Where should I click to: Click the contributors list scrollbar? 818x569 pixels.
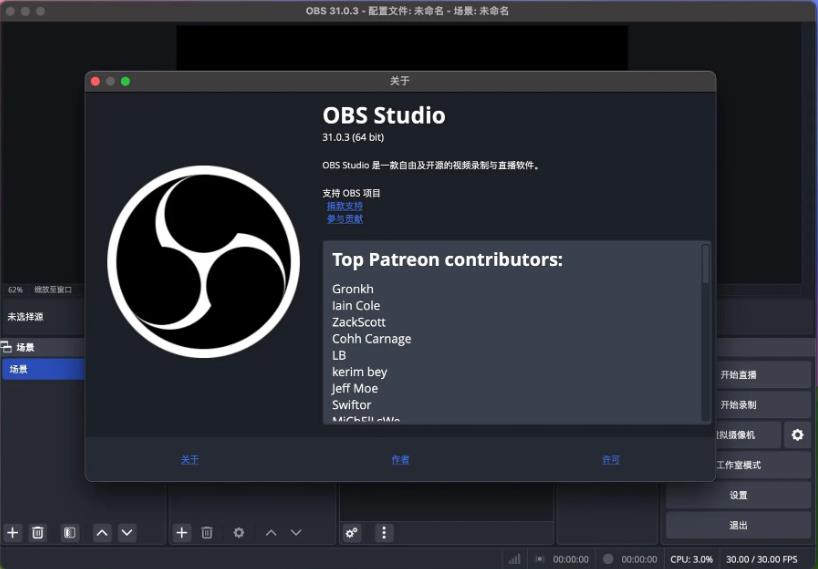(705, 264)
